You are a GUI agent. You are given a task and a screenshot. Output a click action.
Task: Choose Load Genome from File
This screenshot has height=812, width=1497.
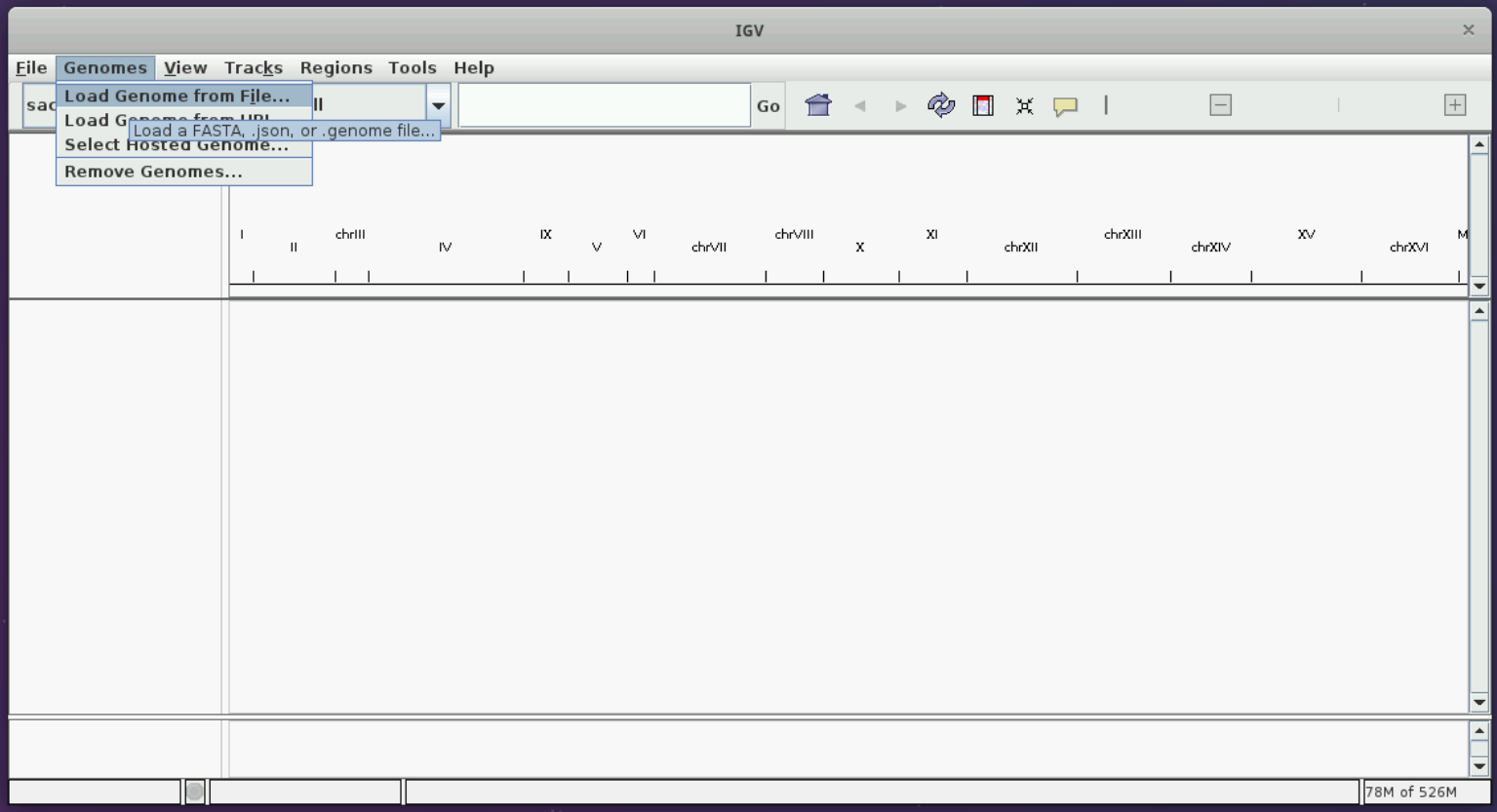coord(176,96)
